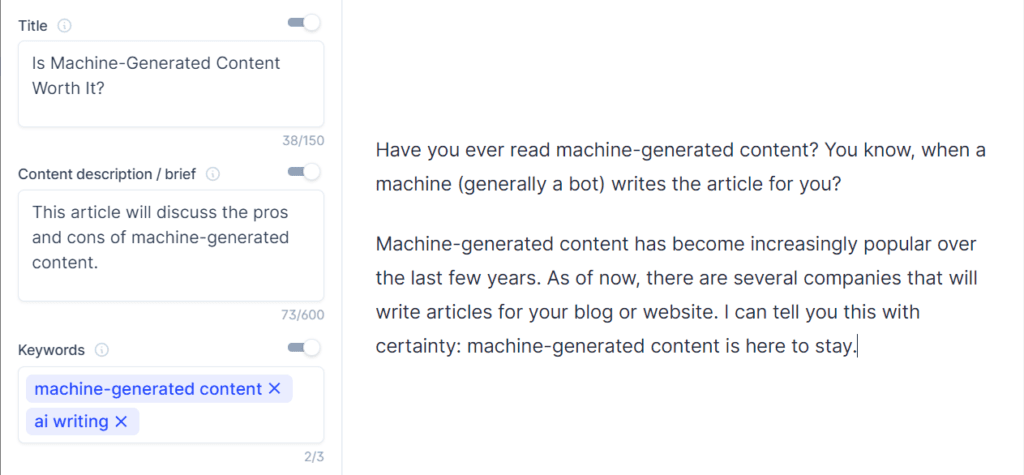
Task: Click the info icon beside Title
Action: 64,26
